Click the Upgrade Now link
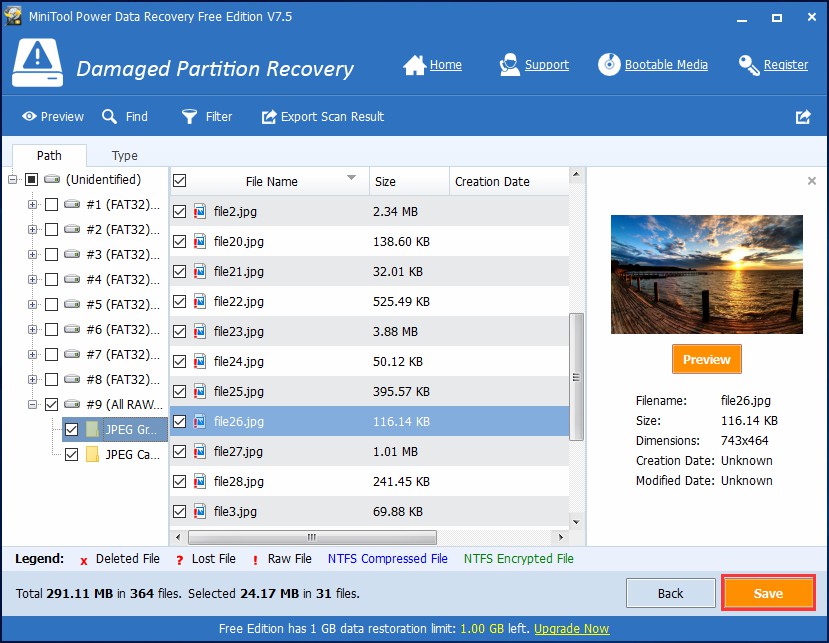The height and width of the screenshot is (643, 829). coord(571,629)
